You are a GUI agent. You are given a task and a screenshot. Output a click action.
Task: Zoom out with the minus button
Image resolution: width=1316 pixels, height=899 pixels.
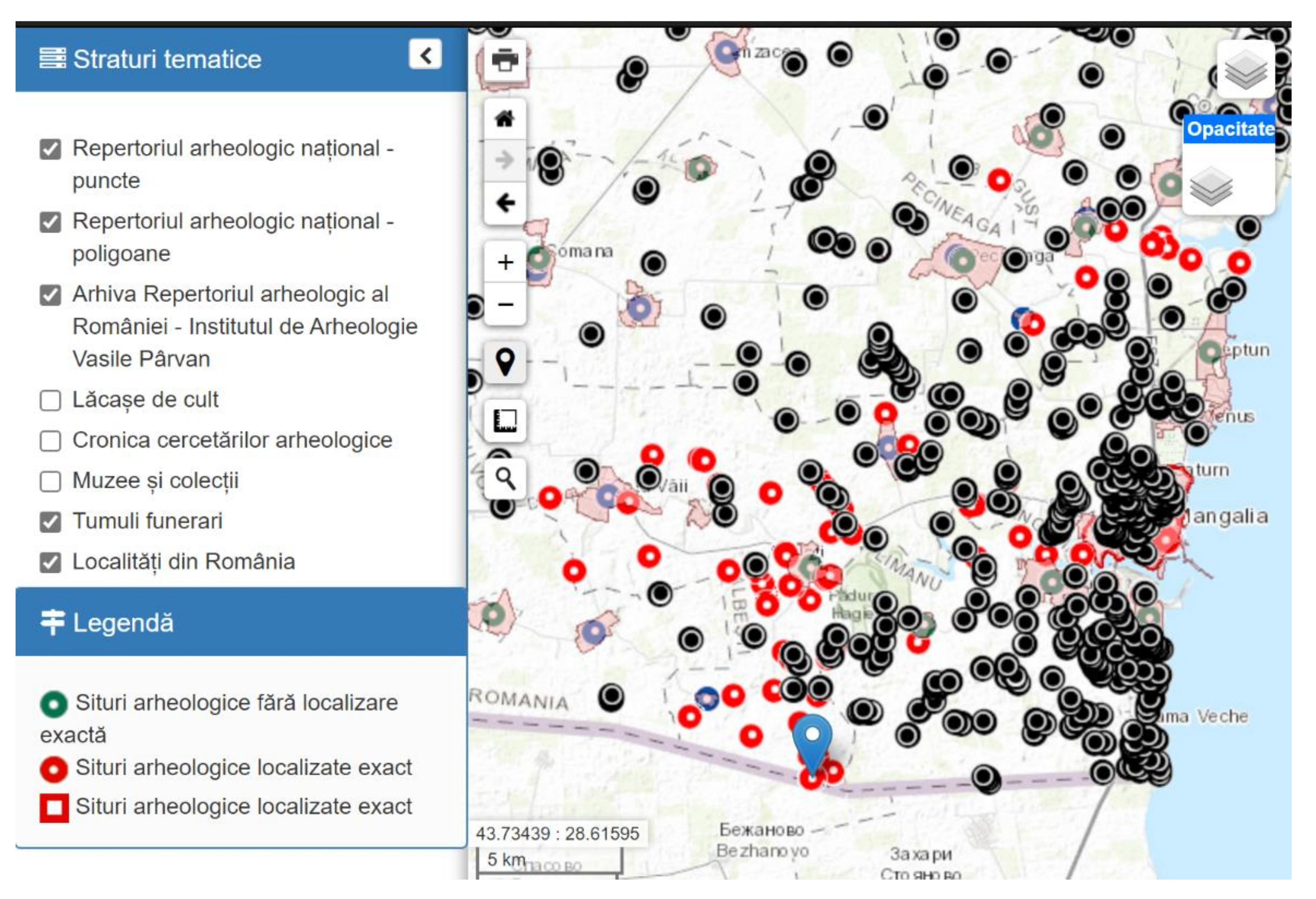(505, 304)
